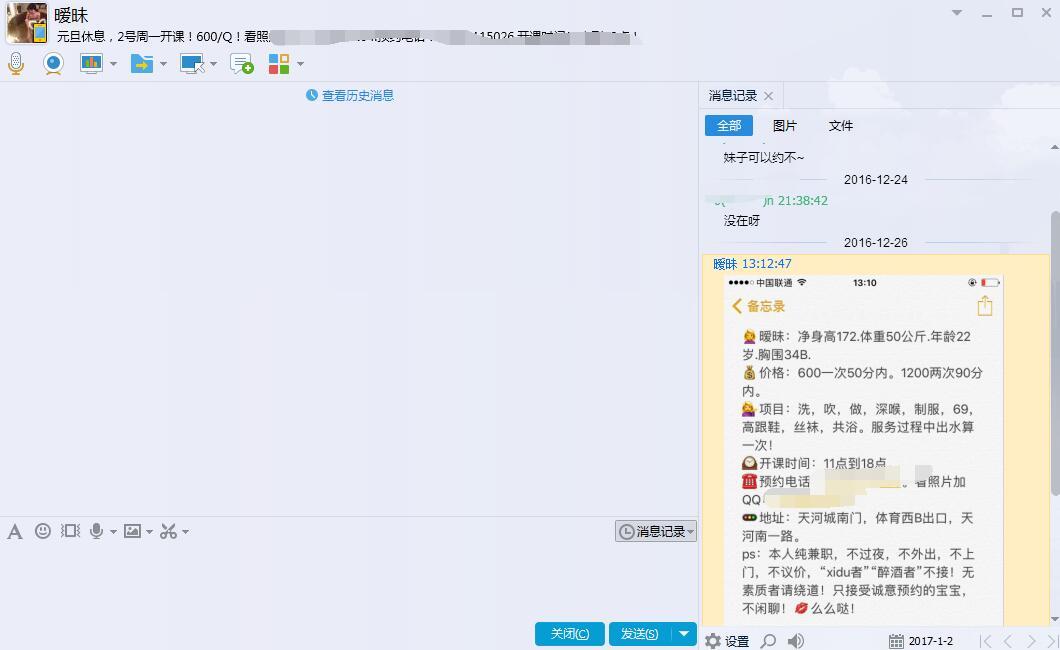Screen dimensions: 1060x650
Task: Open the send options dropdown arrow
Action: (x=684, y=634)
